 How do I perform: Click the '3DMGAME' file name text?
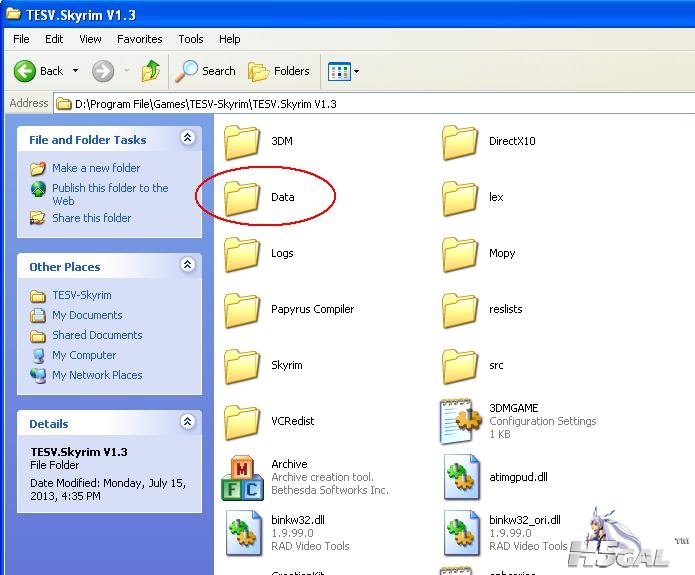coord(513,408)
